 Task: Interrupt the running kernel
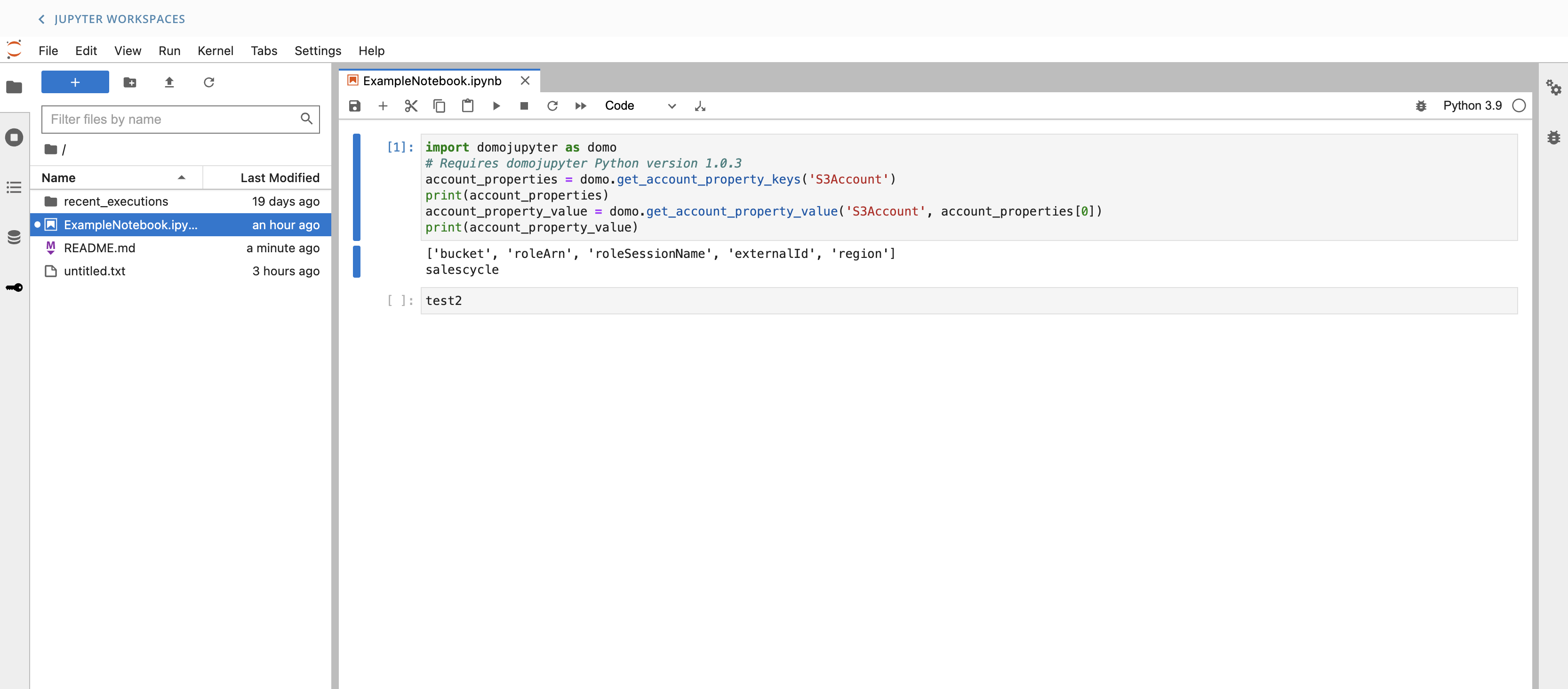(523, 105)
